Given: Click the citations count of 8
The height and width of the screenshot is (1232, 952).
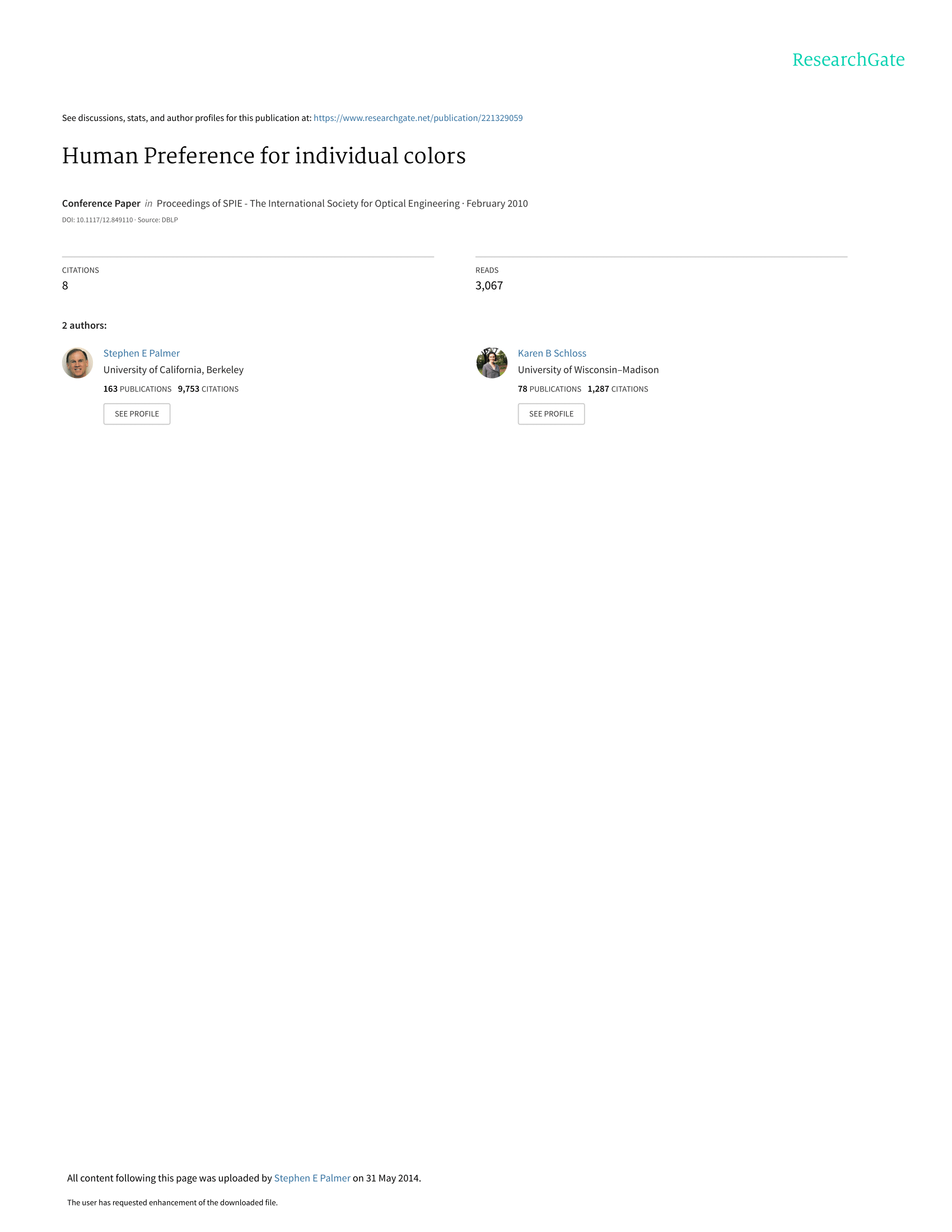Looking at the screenshot, I should pos(65,286).
